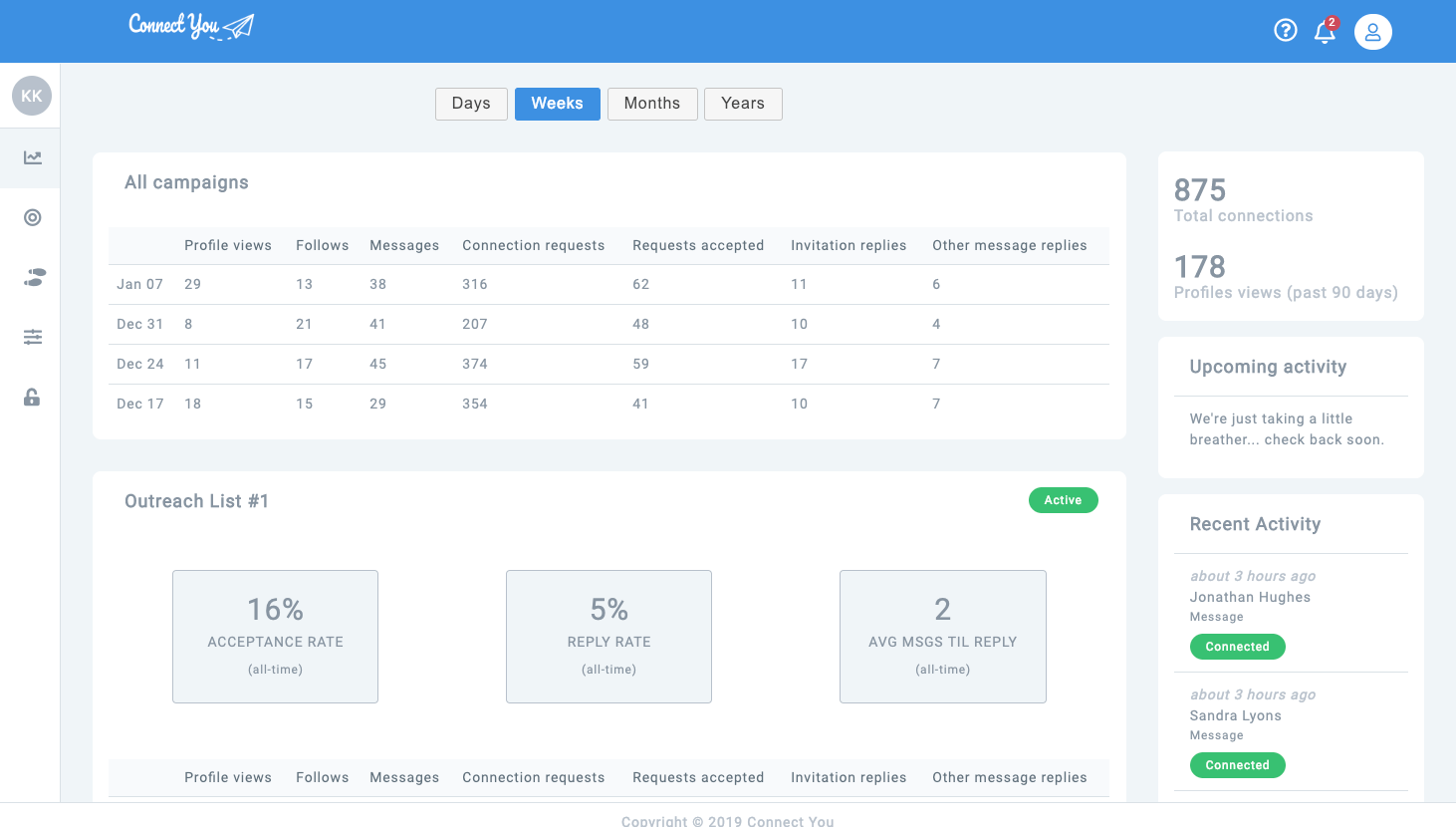Screen dimensions: 1456x827
Task: Click Other message replies header in All campaigns
Action: point(1009,245)
